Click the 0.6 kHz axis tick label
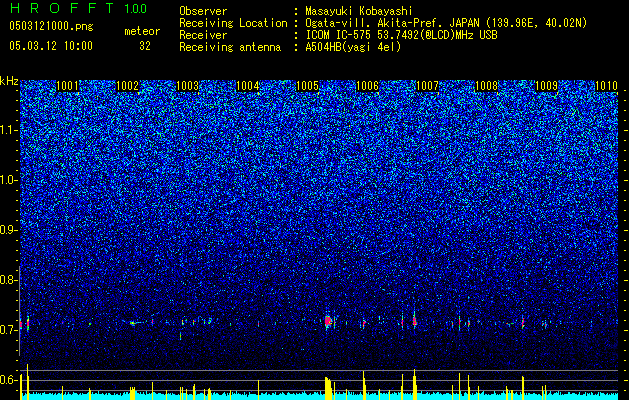Viewport: 629px width, 400px height. (x=8, y=380)
